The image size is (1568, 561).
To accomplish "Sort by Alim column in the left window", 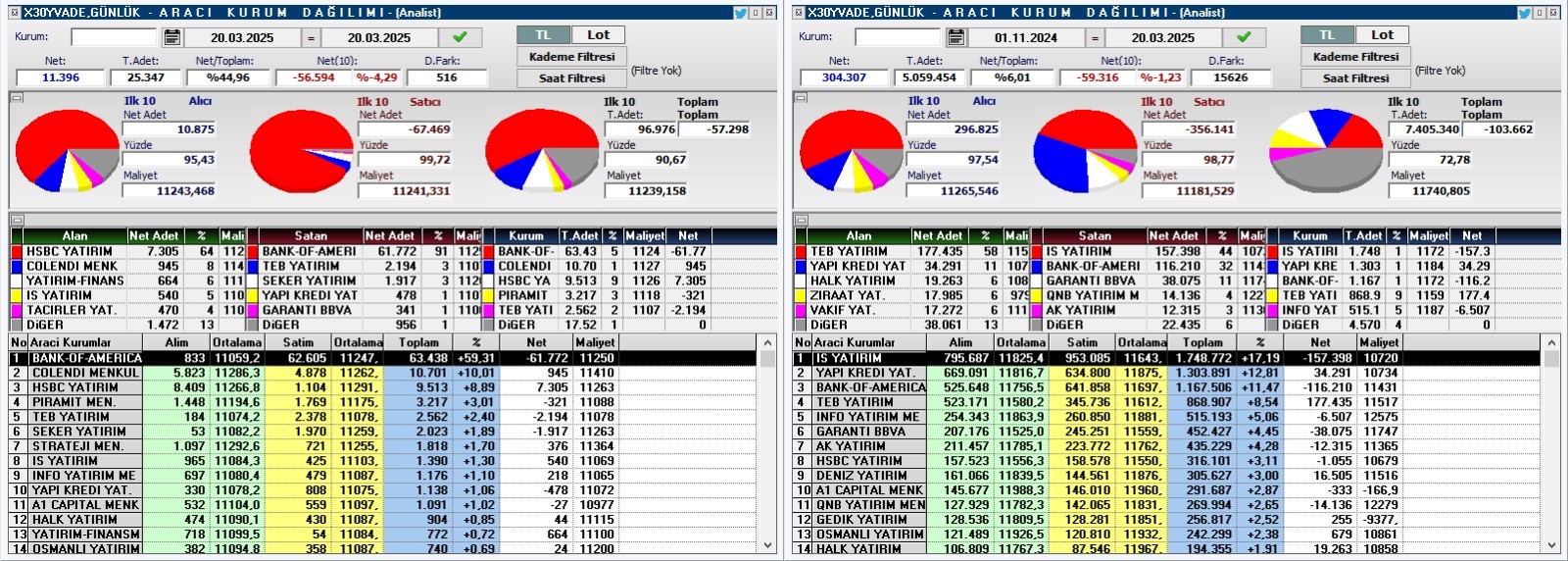I will (x=176, y=343).
